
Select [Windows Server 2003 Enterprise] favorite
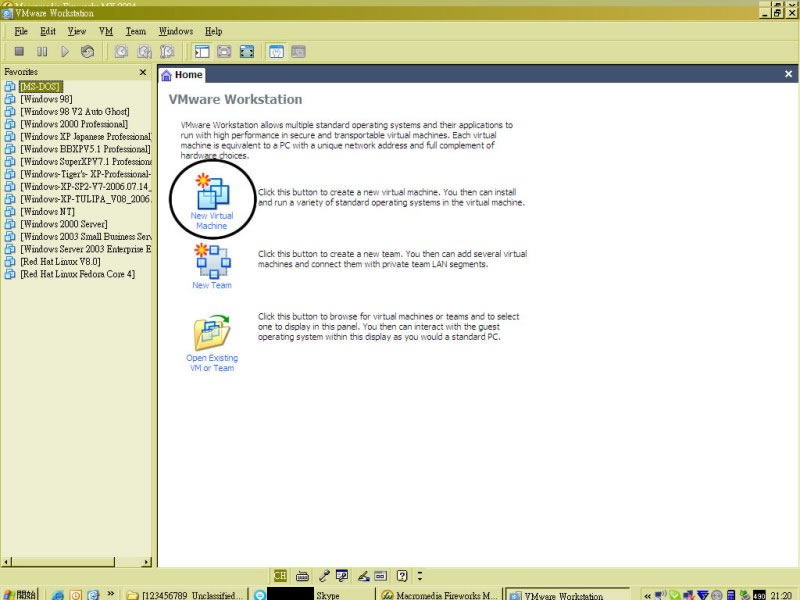pos(85,249)
